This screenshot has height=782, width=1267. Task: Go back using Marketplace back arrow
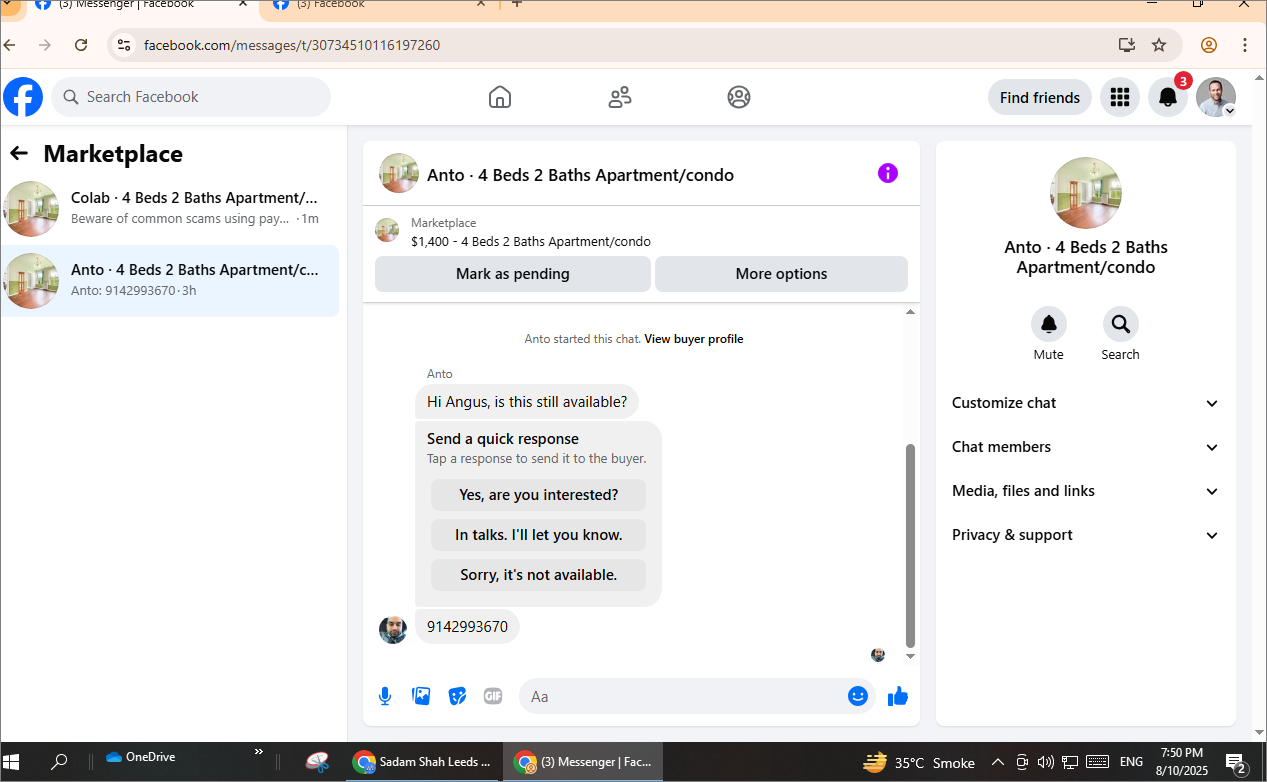[19, 153]
